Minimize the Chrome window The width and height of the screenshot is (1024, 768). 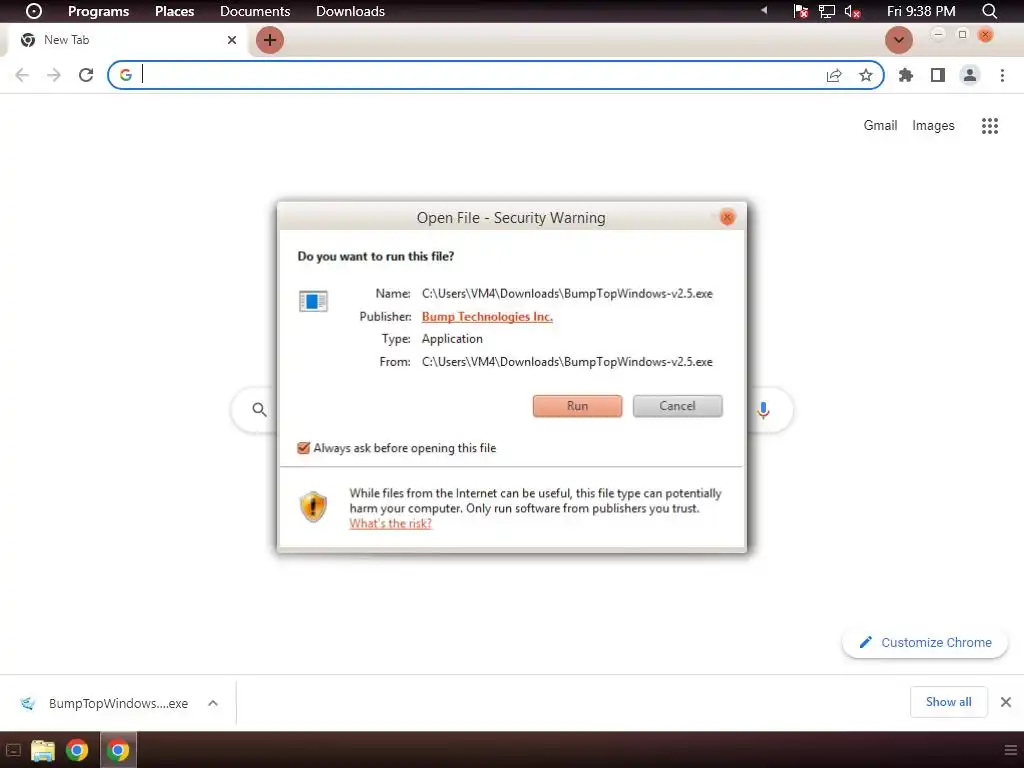pyautogui.click(x=938, y=34)
